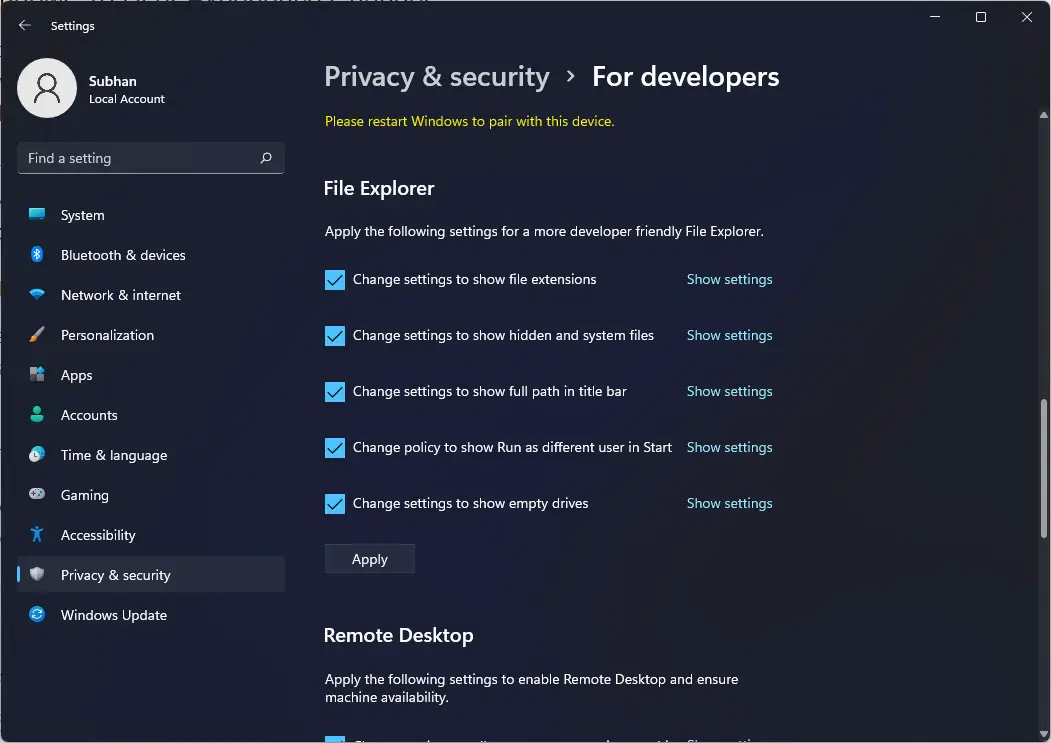Click Privacy & security breadcrumb heading

coord(437,76)
